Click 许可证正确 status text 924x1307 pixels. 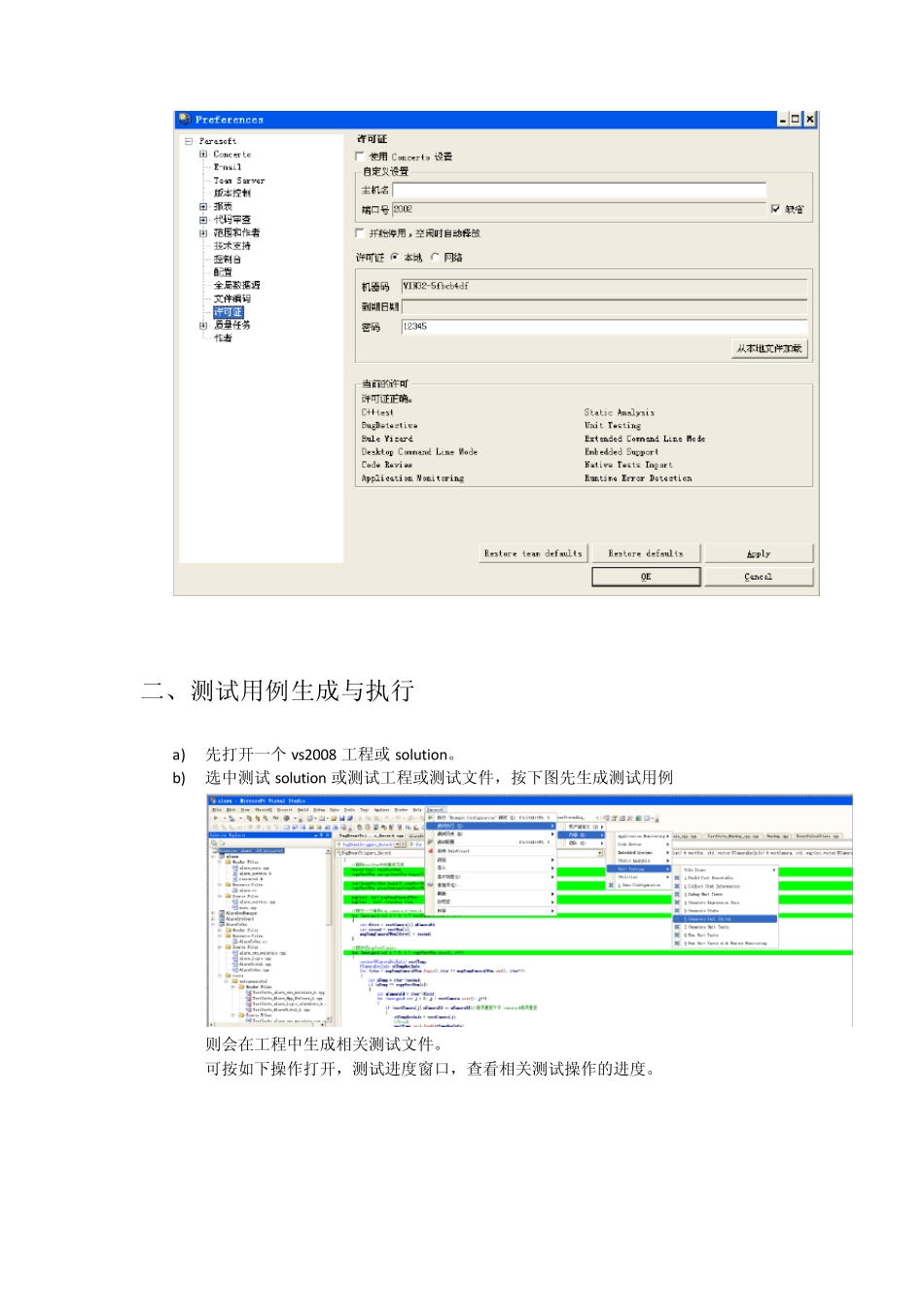pos(387,399)
